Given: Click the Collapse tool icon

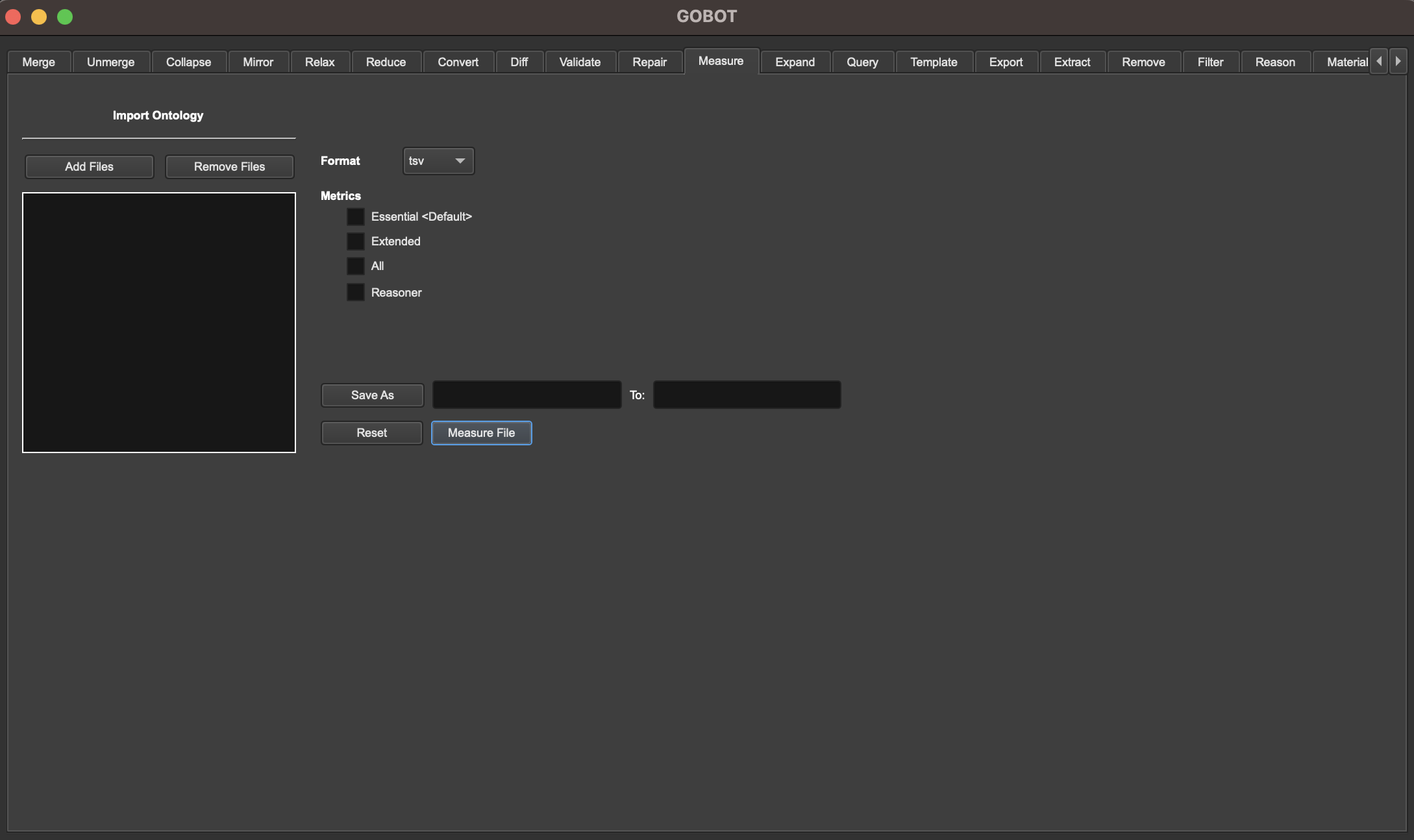Looking at the screenshot, I should click(x=189, y=62).
